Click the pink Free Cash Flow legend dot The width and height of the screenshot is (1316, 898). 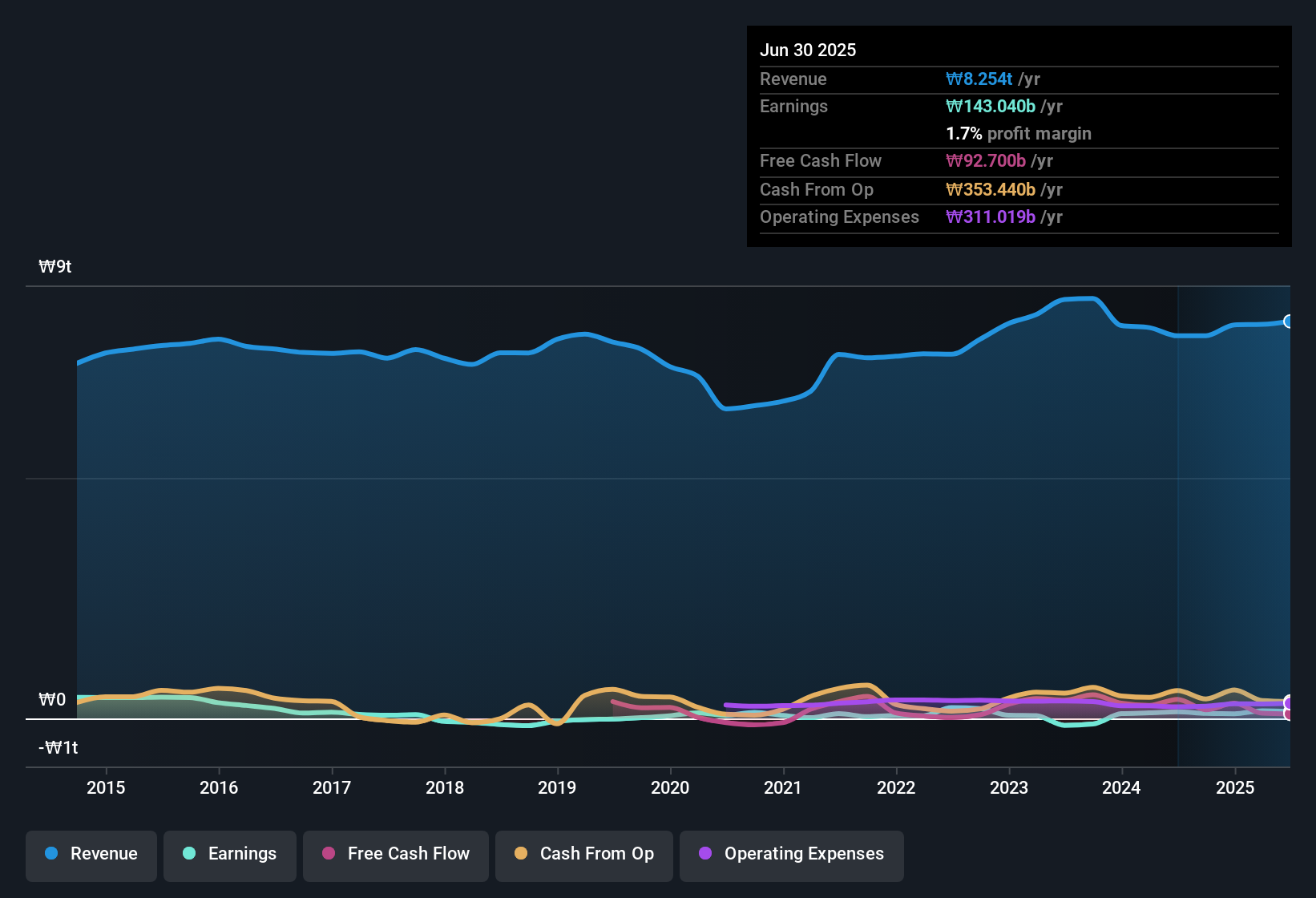coord(327,854)
